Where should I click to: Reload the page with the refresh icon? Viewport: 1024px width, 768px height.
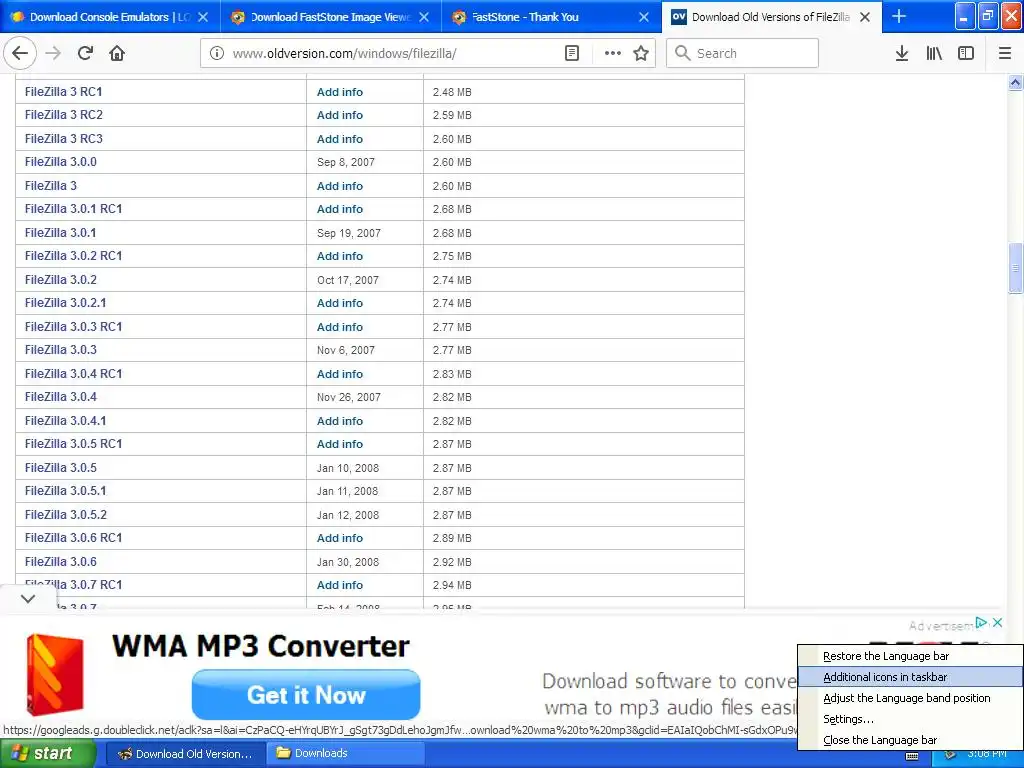point(85,53)
